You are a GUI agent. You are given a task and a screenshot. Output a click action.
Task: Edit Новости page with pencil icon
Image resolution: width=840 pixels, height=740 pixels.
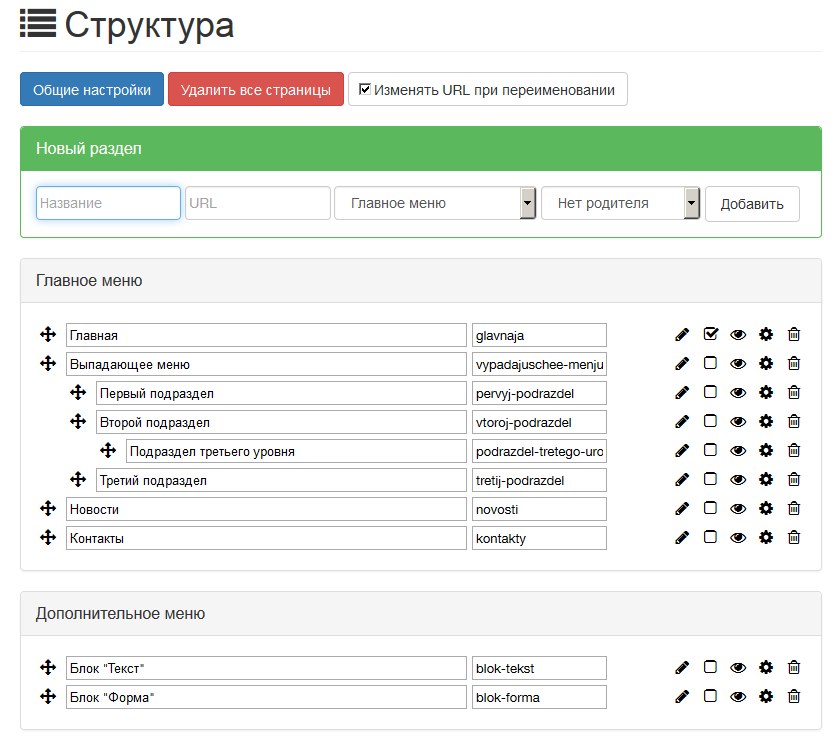coord(682,509)
